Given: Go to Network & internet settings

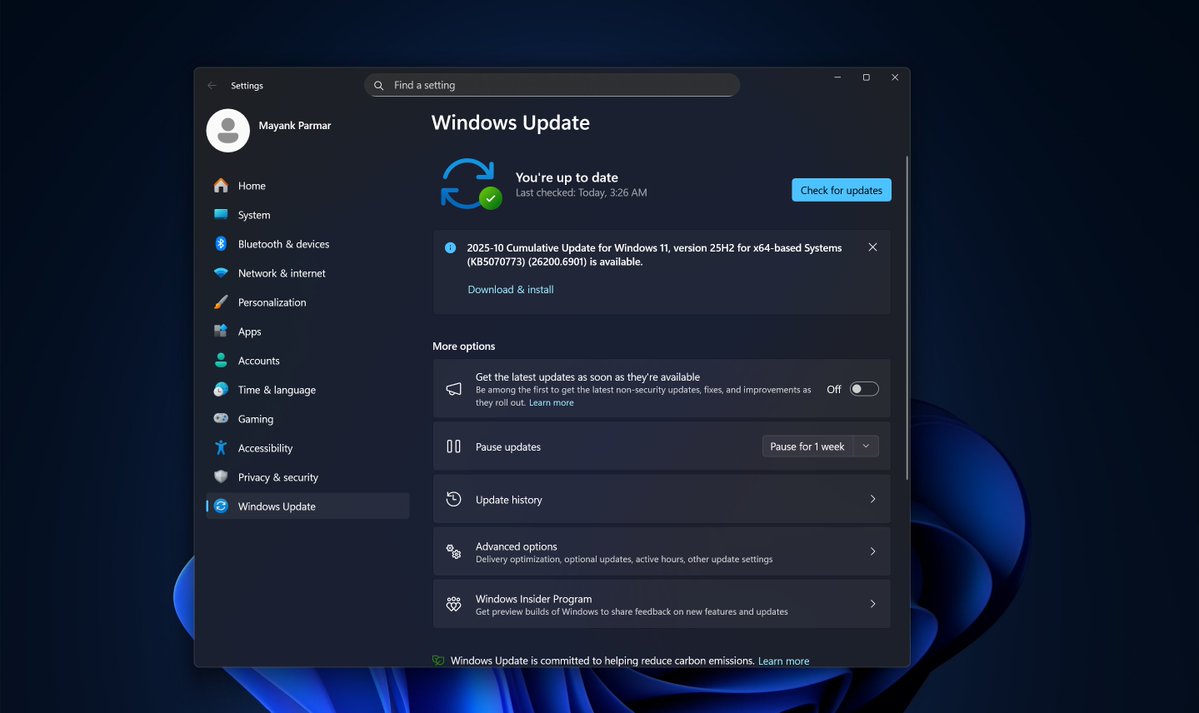Looking at the screenshot, I should [x=307, y=273].
